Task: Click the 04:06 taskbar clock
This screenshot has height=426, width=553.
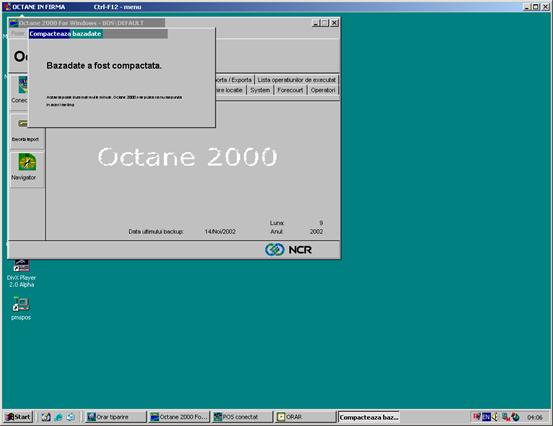Action: [x=535, y=417]
